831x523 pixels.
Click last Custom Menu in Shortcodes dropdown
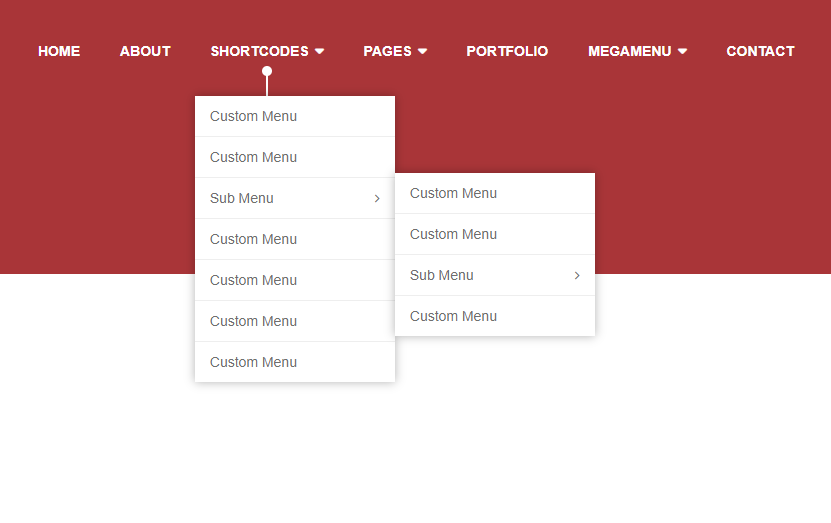coord(253,363)
